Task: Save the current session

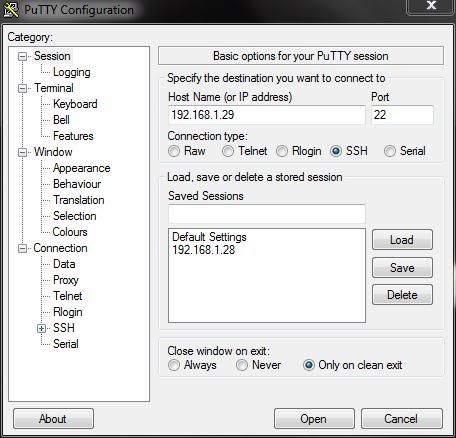Action: coord(402,267)
